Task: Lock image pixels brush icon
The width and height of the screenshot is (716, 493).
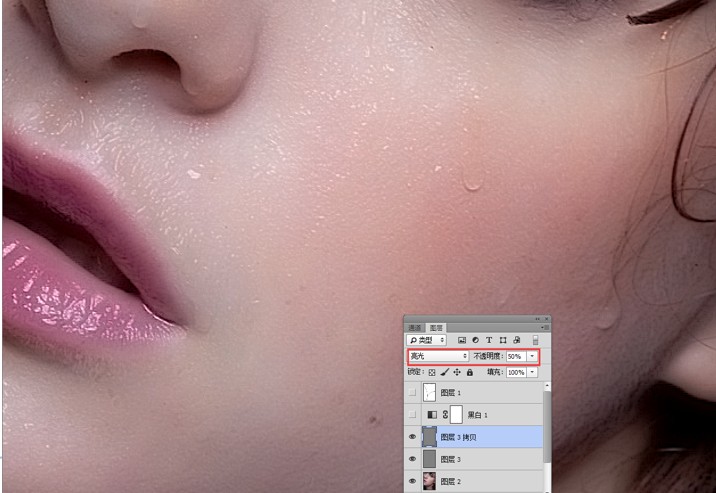Action: pyautogui.click(x=444, y=372)
